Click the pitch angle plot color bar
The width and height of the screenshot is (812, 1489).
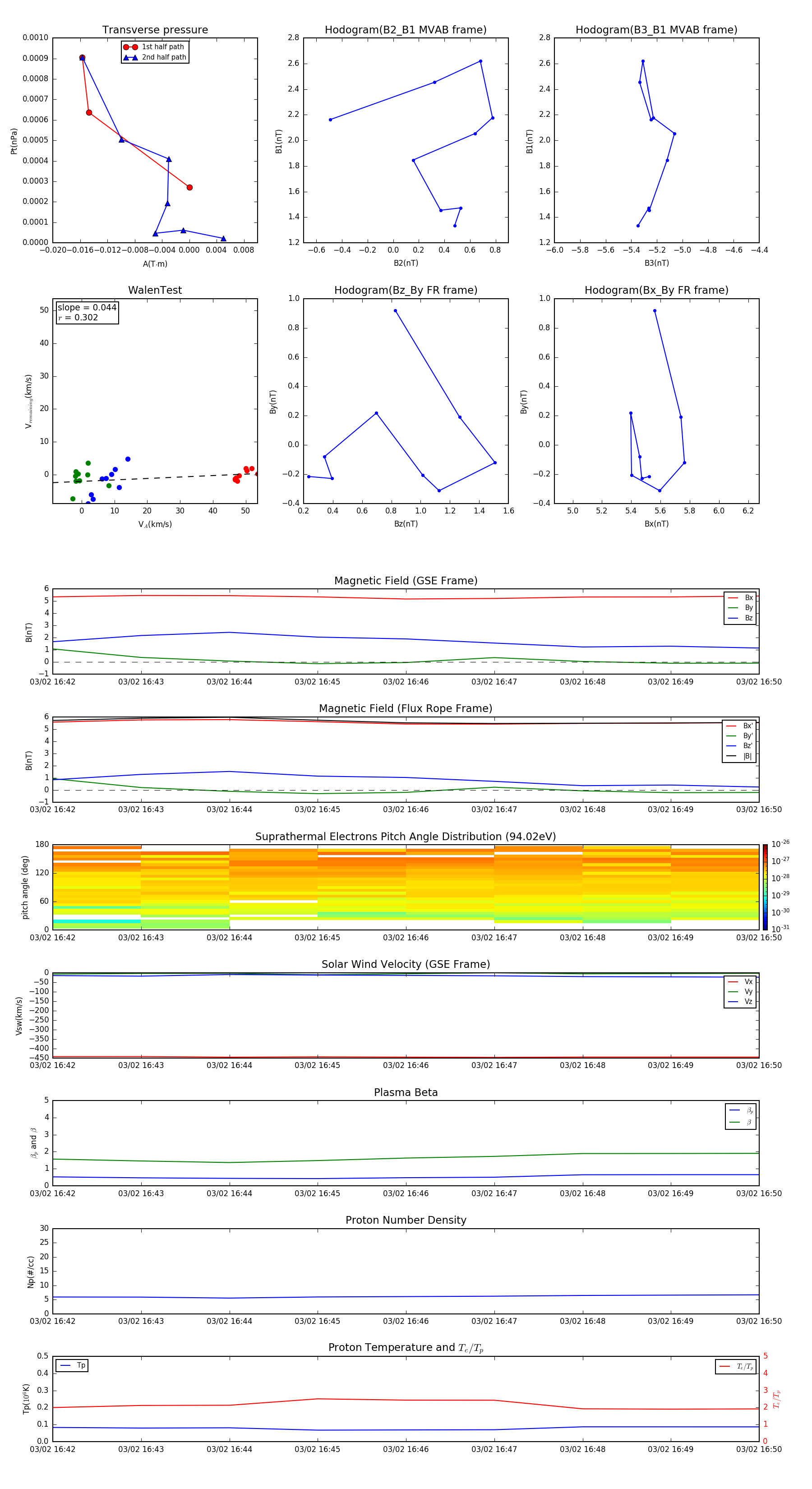(x=765, y=887)
